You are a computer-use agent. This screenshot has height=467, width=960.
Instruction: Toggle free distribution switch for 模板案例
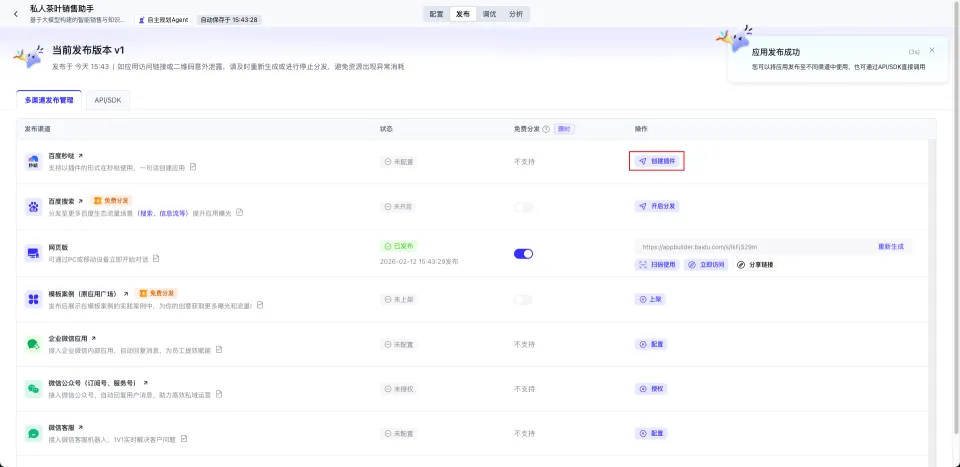click(523, 299)
